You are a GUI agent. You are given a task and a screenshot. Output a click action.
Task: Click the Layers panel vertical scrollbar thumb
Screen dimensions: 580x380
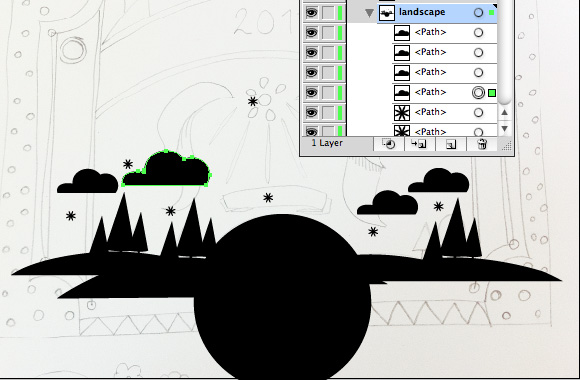coord(505,52)
